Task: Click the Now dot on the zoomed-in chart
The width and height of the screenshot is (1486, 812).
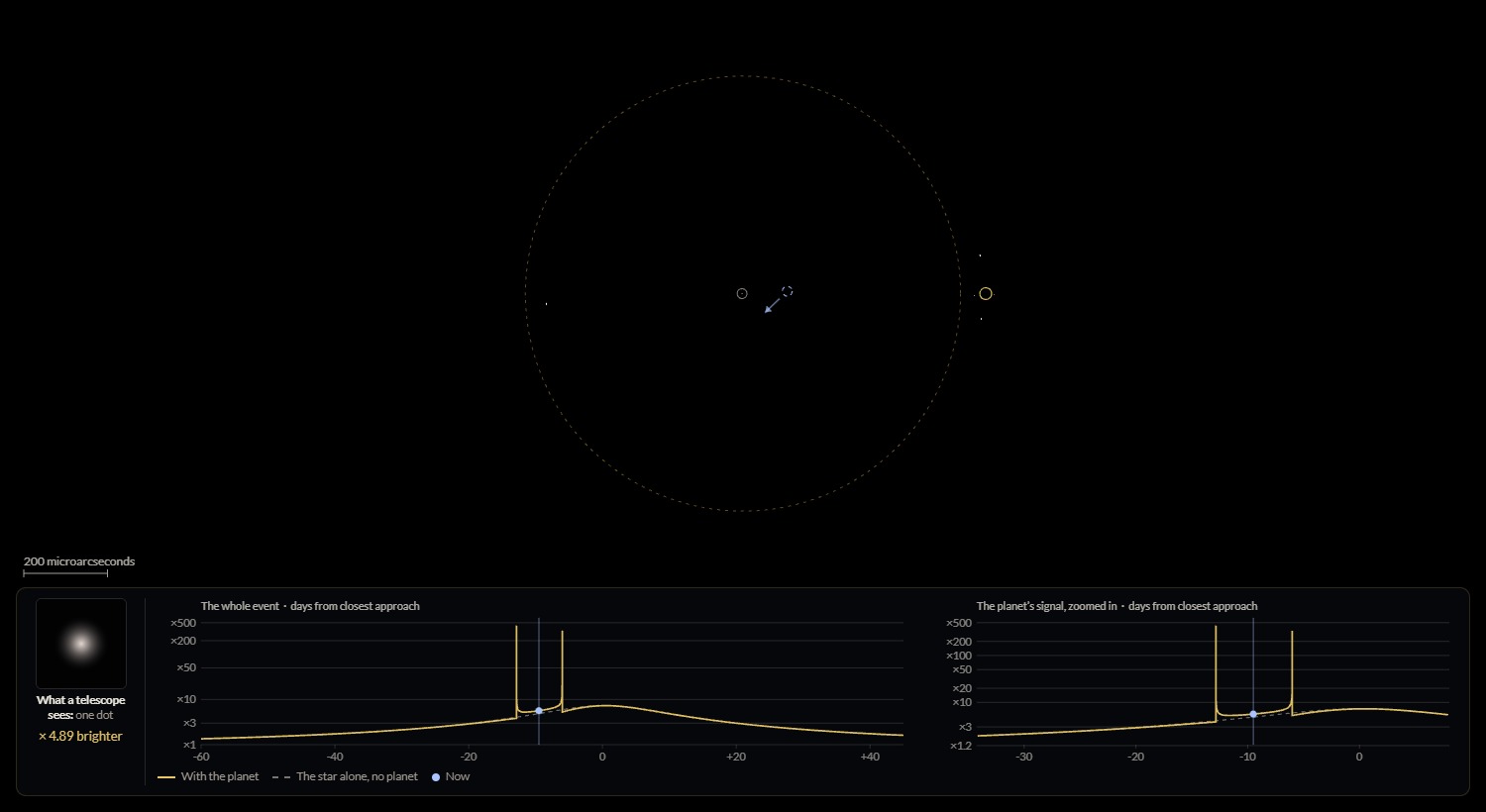Action: (1253, 714)
